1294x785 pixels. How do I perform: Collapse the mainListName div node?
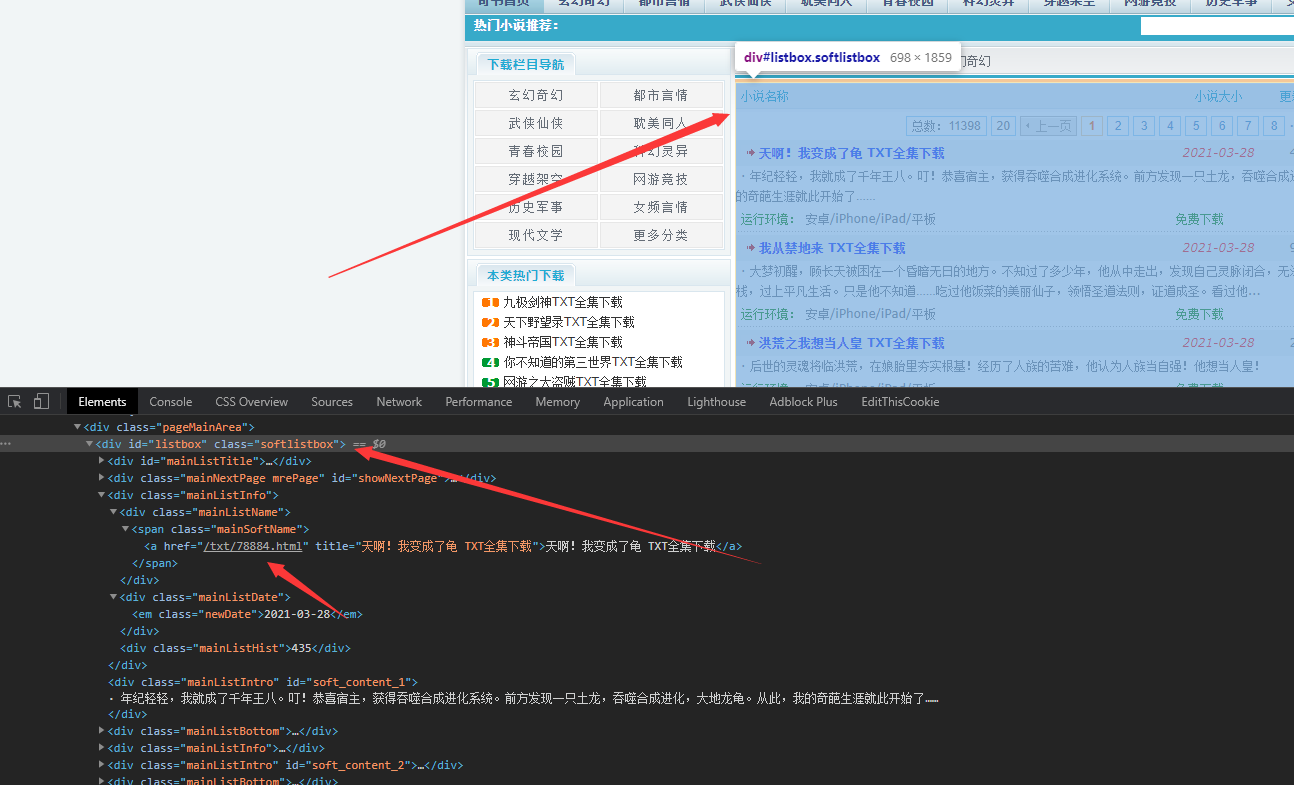point(113,512)
